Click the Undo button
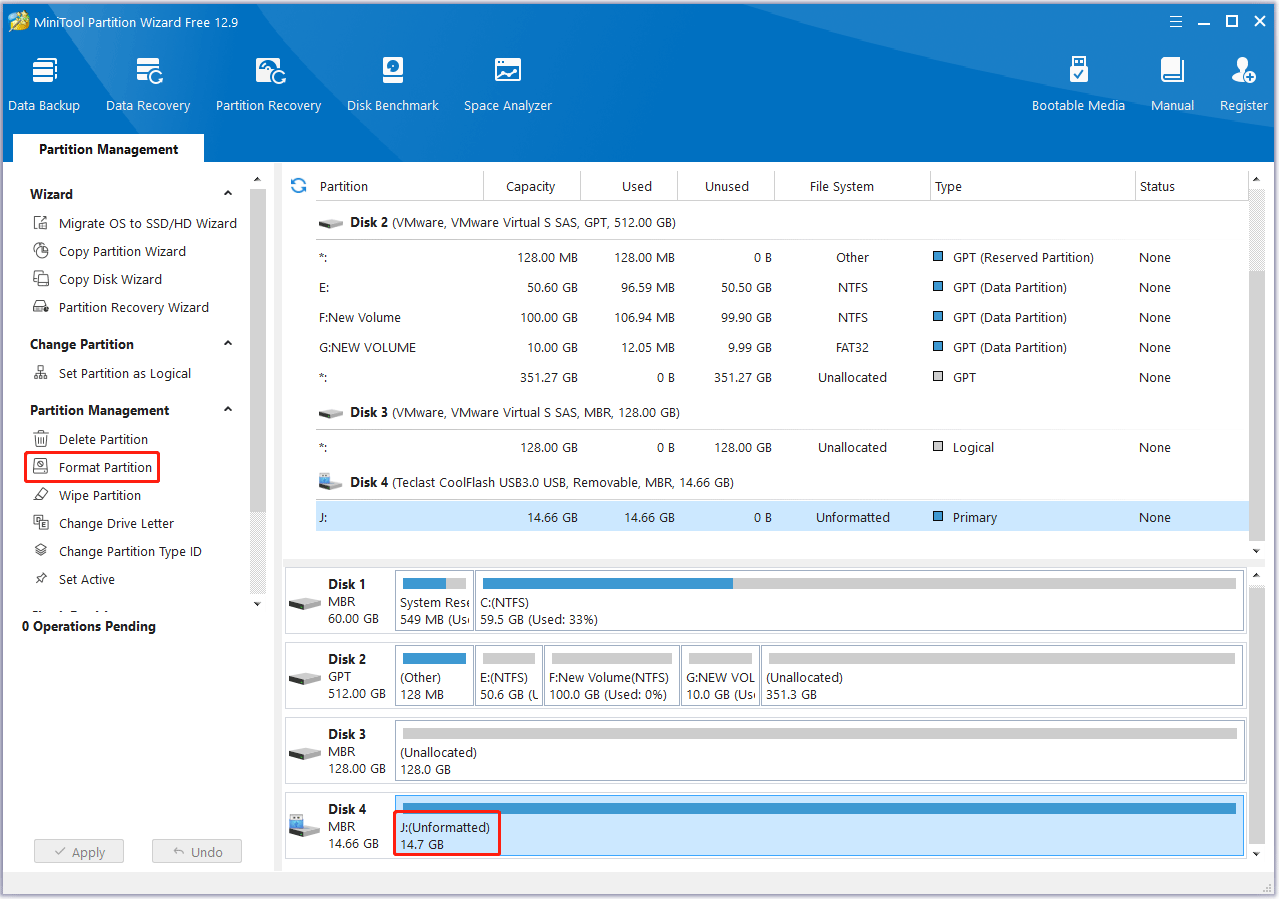The height and width of the screenshot is (900, 1280). click(x=197, y=852)
